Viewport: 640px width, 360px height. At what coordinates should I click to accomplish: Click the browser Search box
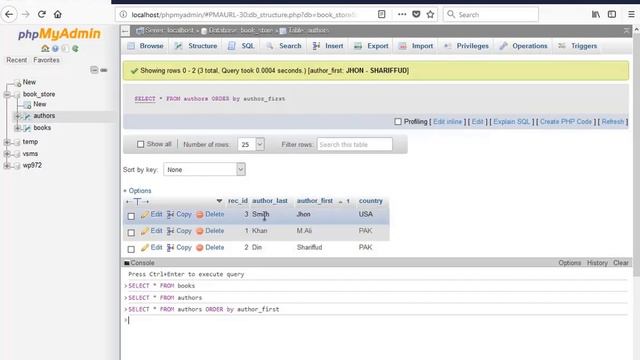pyautogui.click(x=491, y=14)
